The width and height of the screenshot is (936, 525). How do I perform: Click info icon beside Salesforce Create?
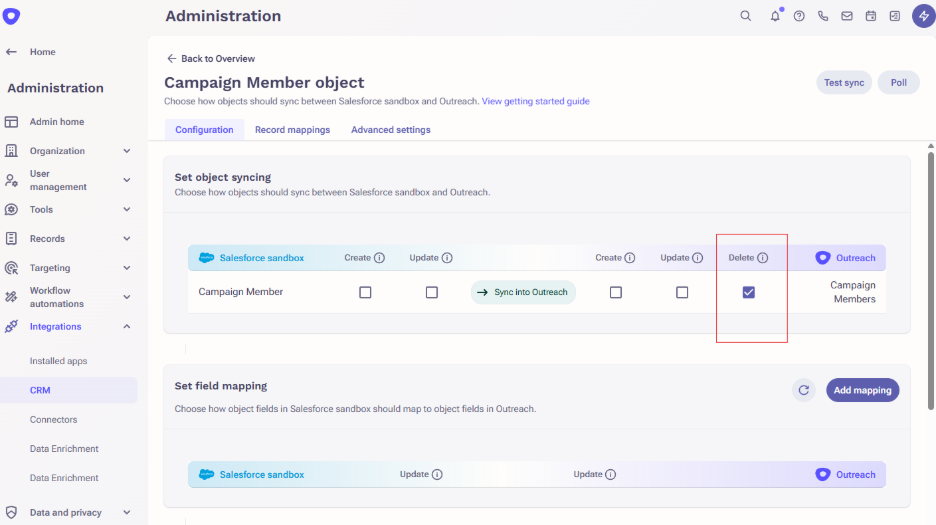click(380, 258)
